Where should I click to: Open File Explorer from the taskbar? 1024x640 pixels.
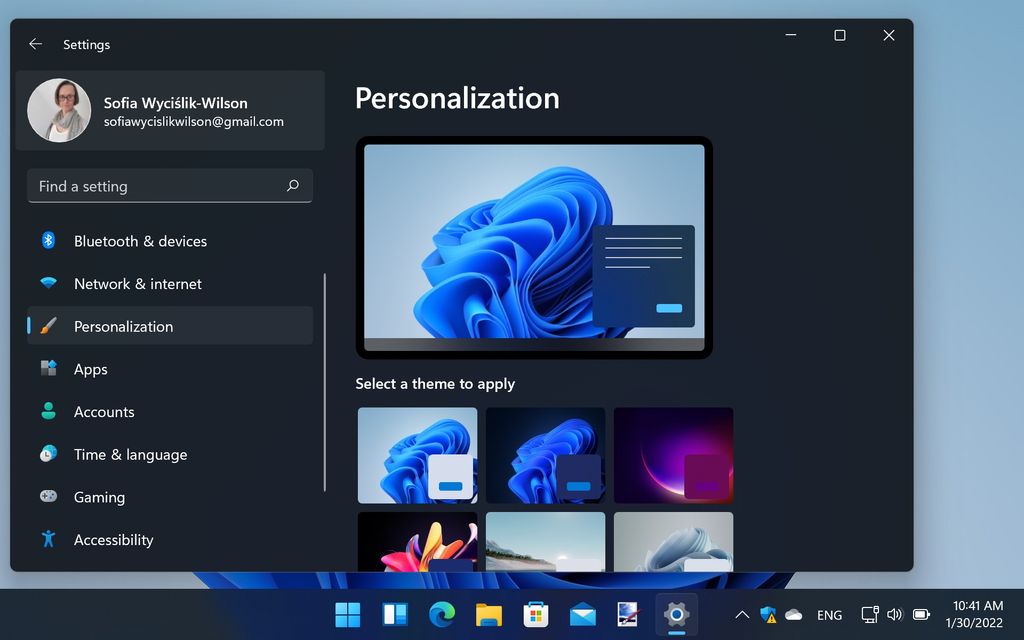coord(488,615)
